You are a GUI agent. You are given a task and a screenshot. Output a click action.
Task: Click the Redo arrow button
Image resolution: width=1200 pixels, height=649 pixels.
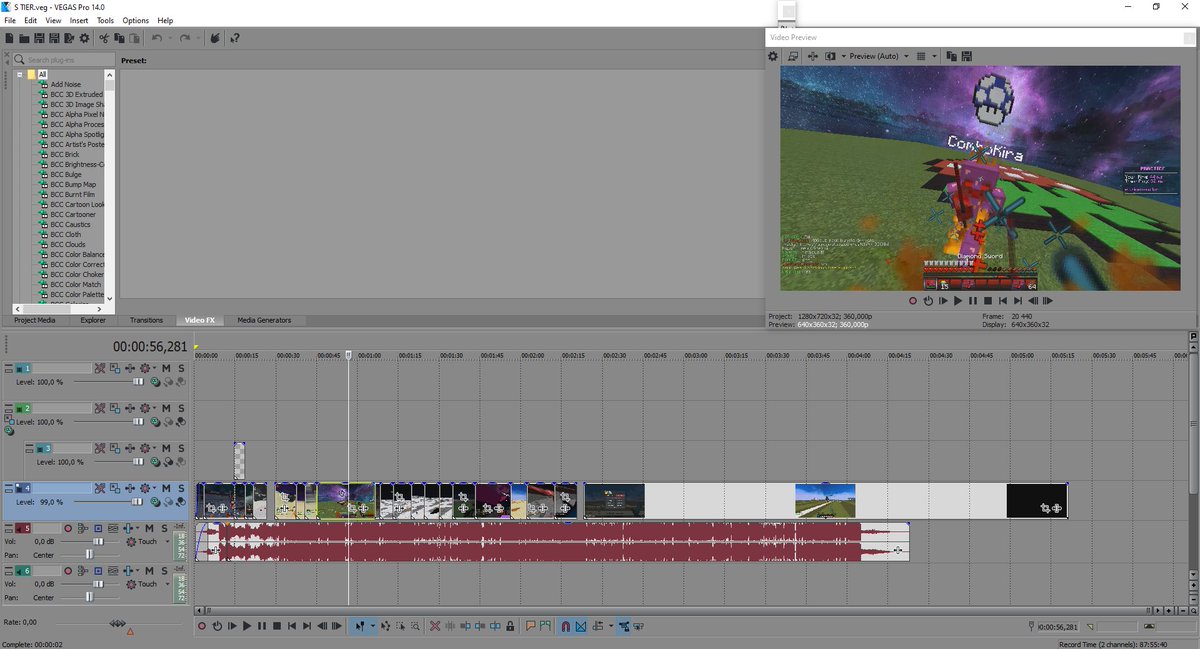(x=185, y=38)
